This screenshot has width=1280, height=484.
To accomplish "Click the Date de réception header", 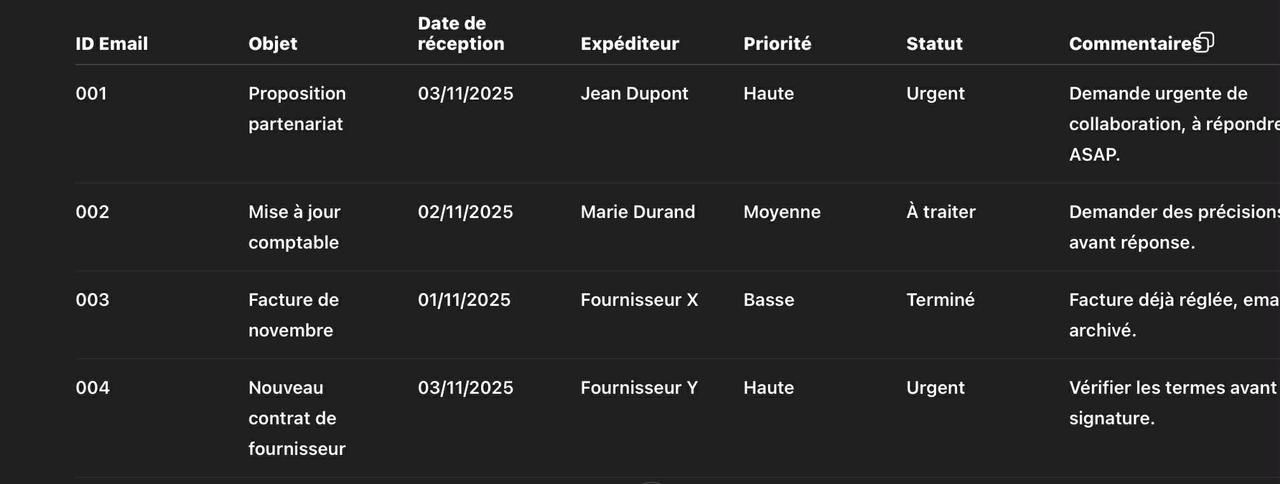I will pos(461,34).
